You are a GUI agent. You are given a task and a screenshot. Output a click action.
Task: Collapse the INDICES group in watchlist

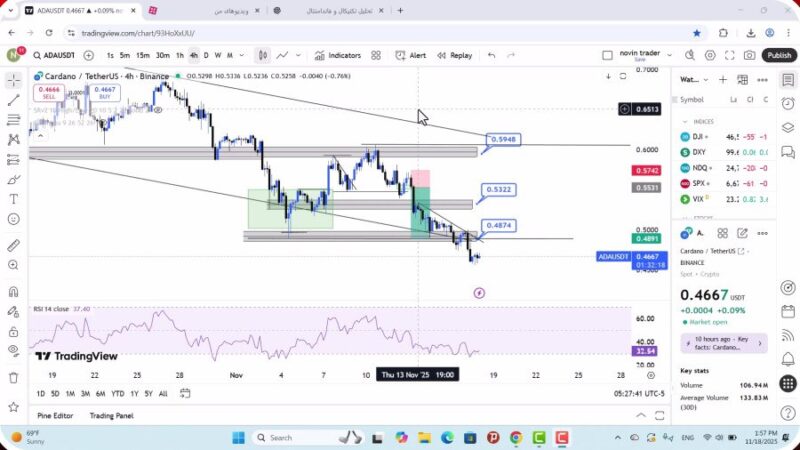686,121
